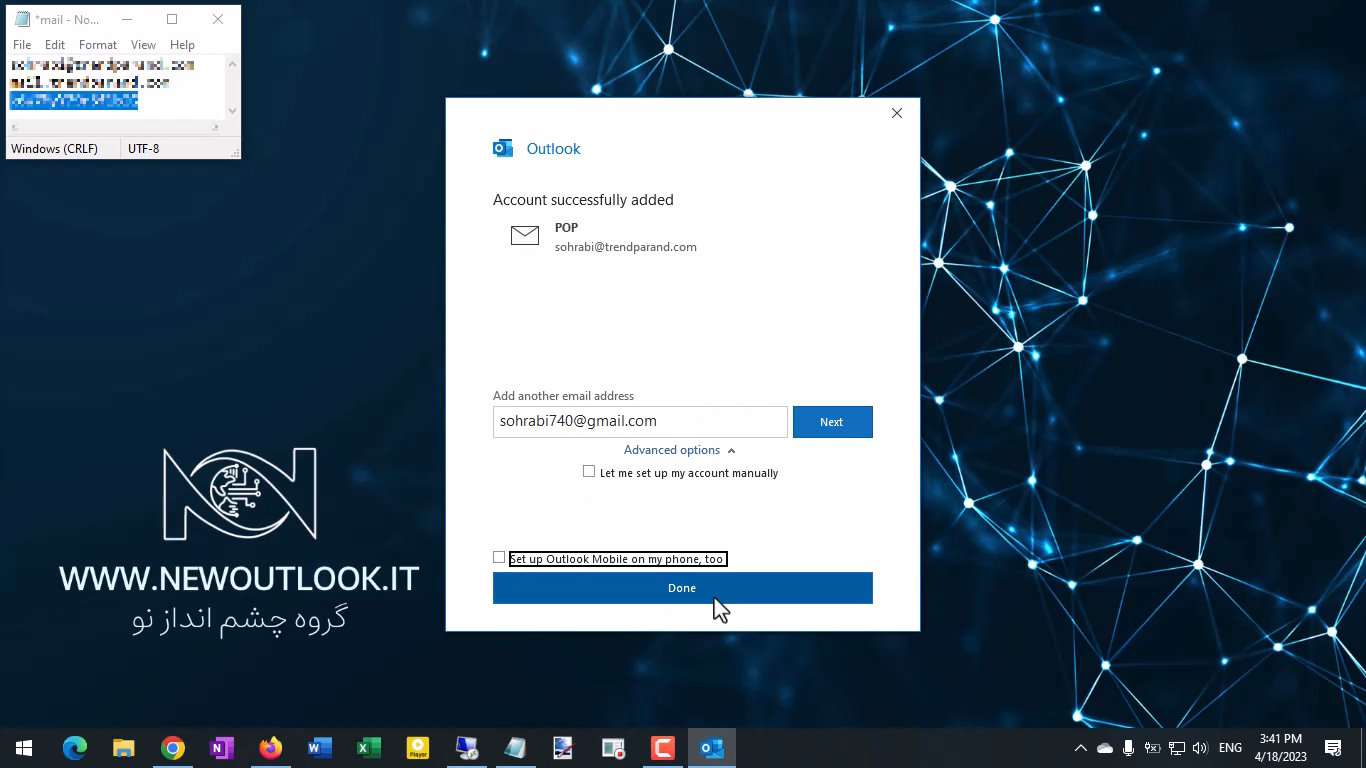Open Microsoft Word from taskbar
1366x768 pixels.
point(320,748)
